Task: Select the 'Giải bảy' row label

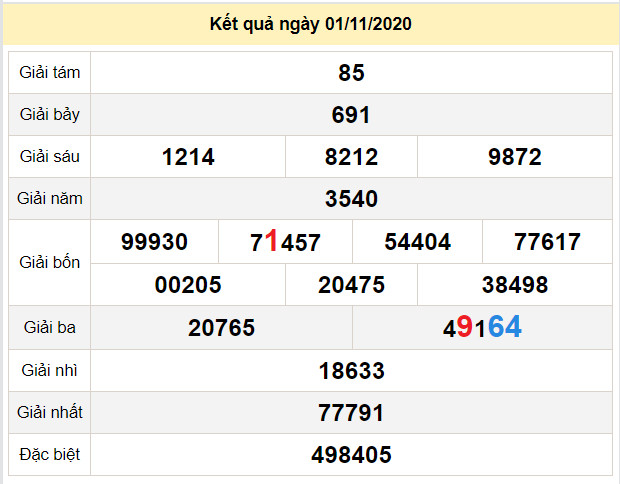Action: (50, 115)
